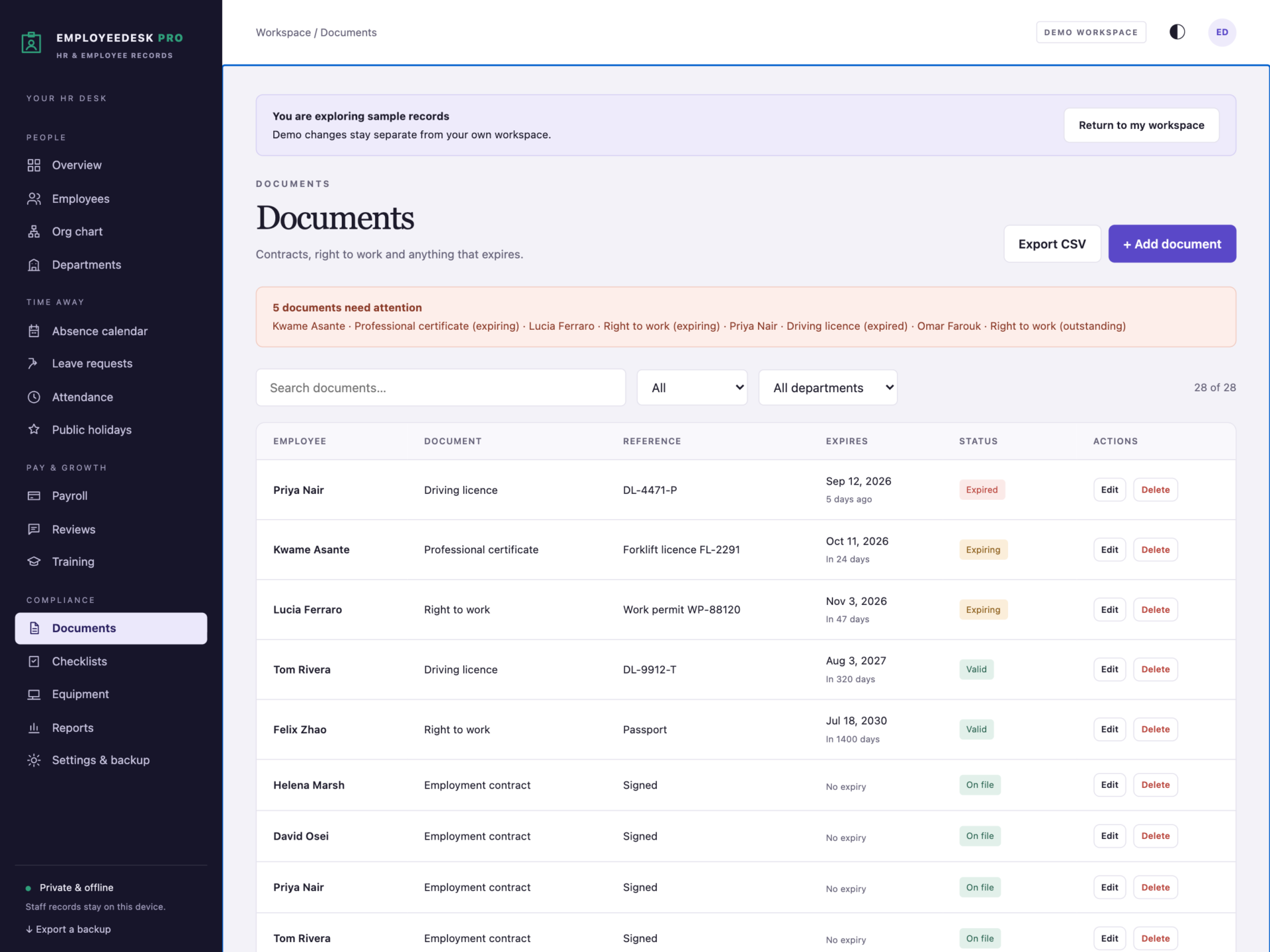Viewport: 1270px width, 952px height.
Task: Open Absence calendar via calendar icon
Action: tap(34, 331)
